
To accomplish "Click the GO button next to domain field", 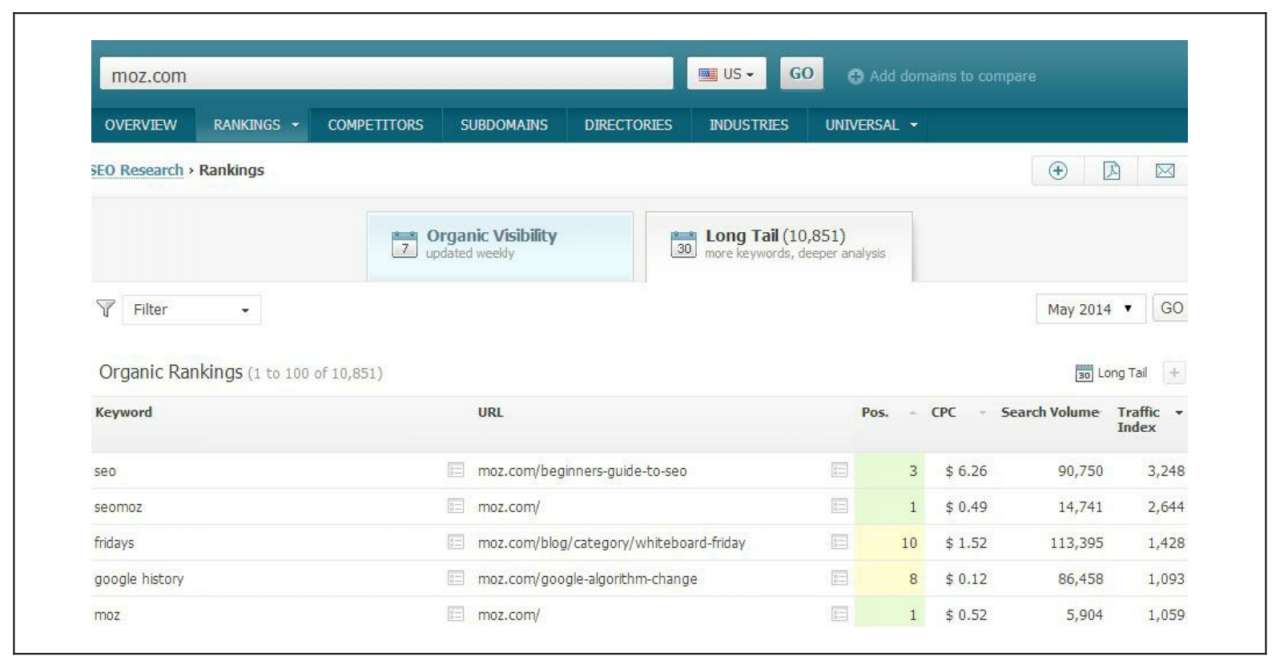I will (x=801, y=74).
